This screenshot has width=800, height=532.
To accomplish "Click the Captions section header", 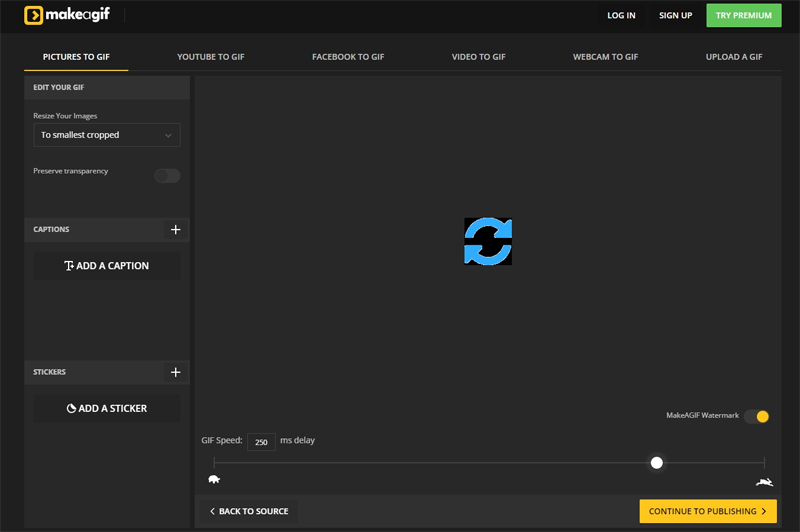I will (107, 230).
